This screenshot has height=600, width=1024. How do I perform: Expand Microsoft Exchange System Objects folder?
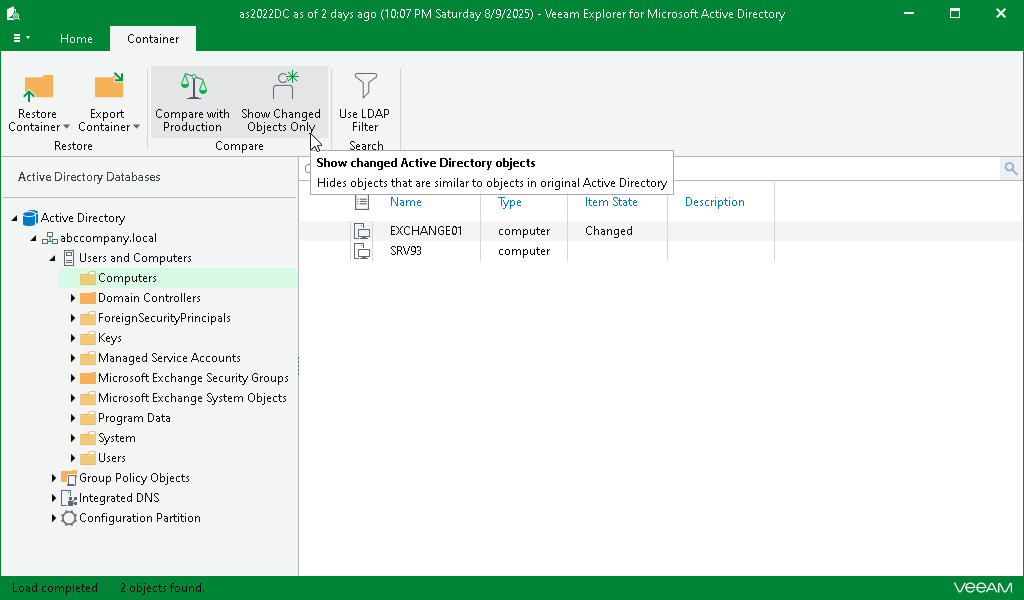click(x=72, y=398)
